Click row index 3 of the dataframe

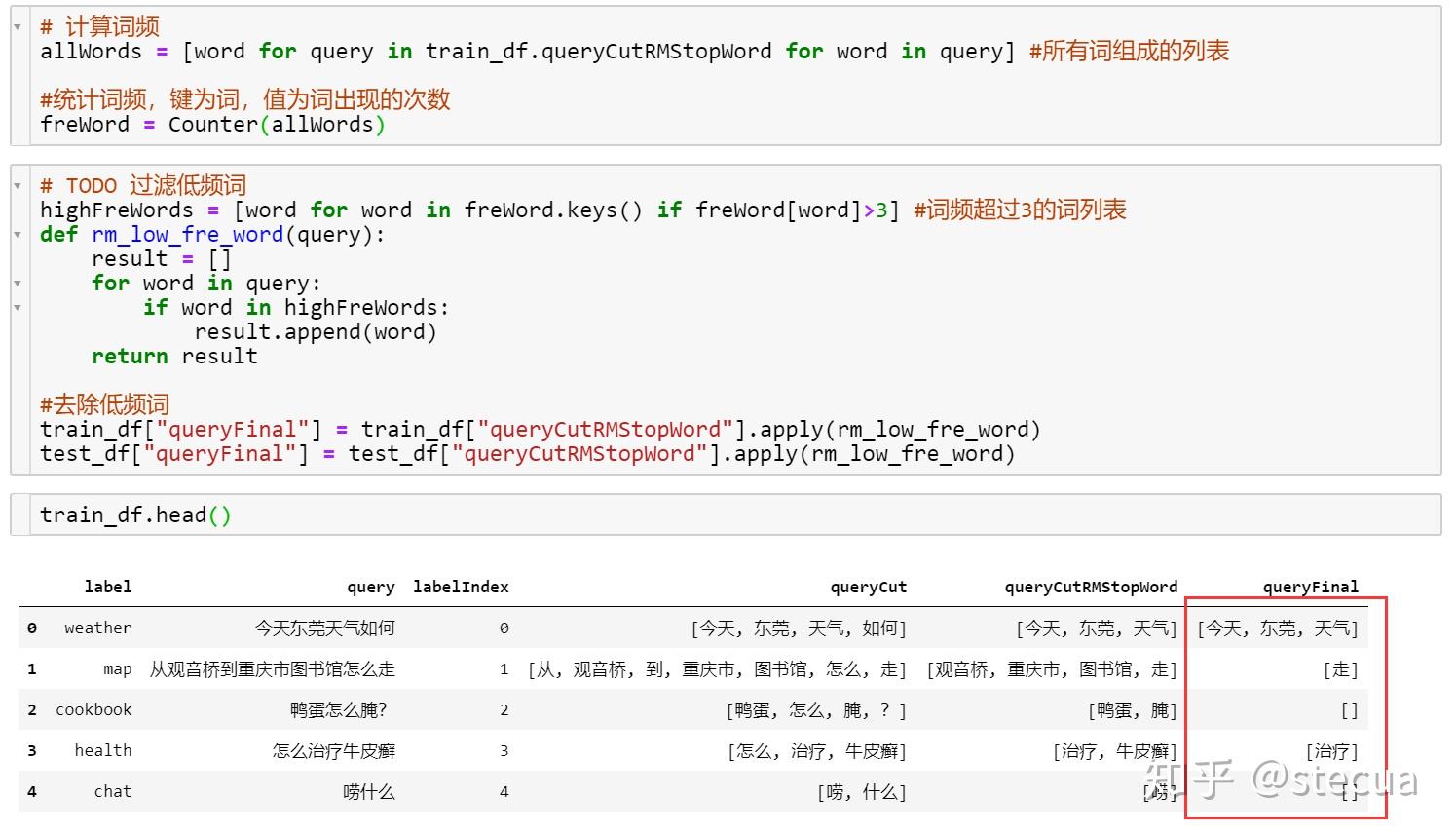32,751
